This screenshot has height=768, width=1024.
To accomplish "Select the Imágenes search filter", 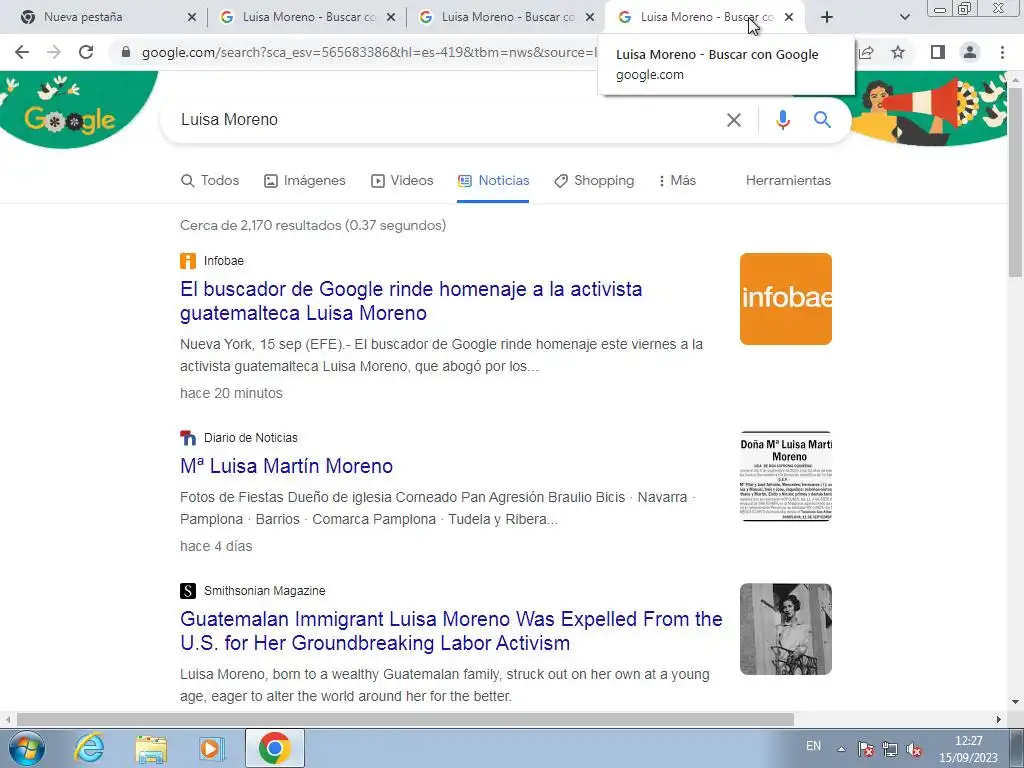I will pyautogui.click(x=304, y=180).
